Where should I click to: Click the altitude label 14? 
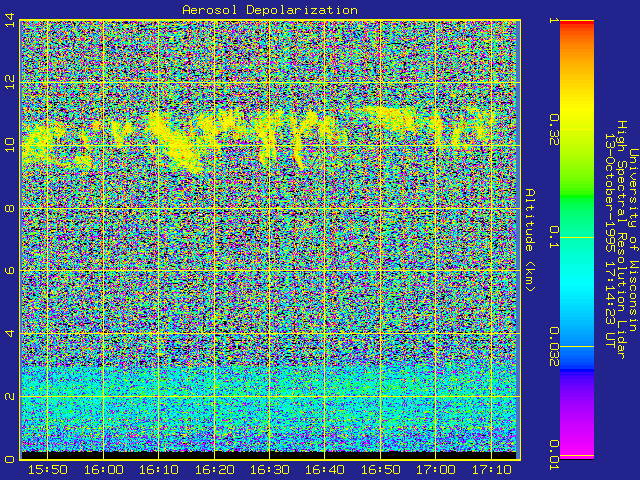(10, 20)
